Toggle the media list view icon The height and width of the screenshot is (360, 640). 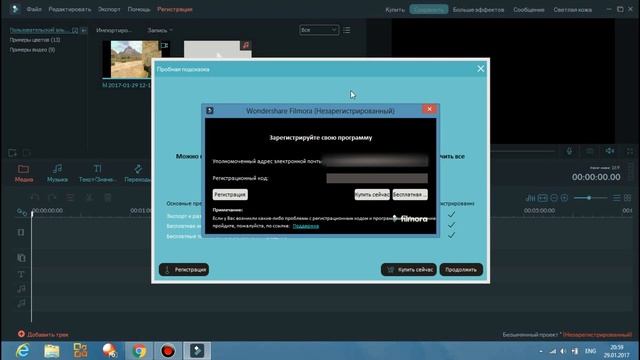click(347, 30)
